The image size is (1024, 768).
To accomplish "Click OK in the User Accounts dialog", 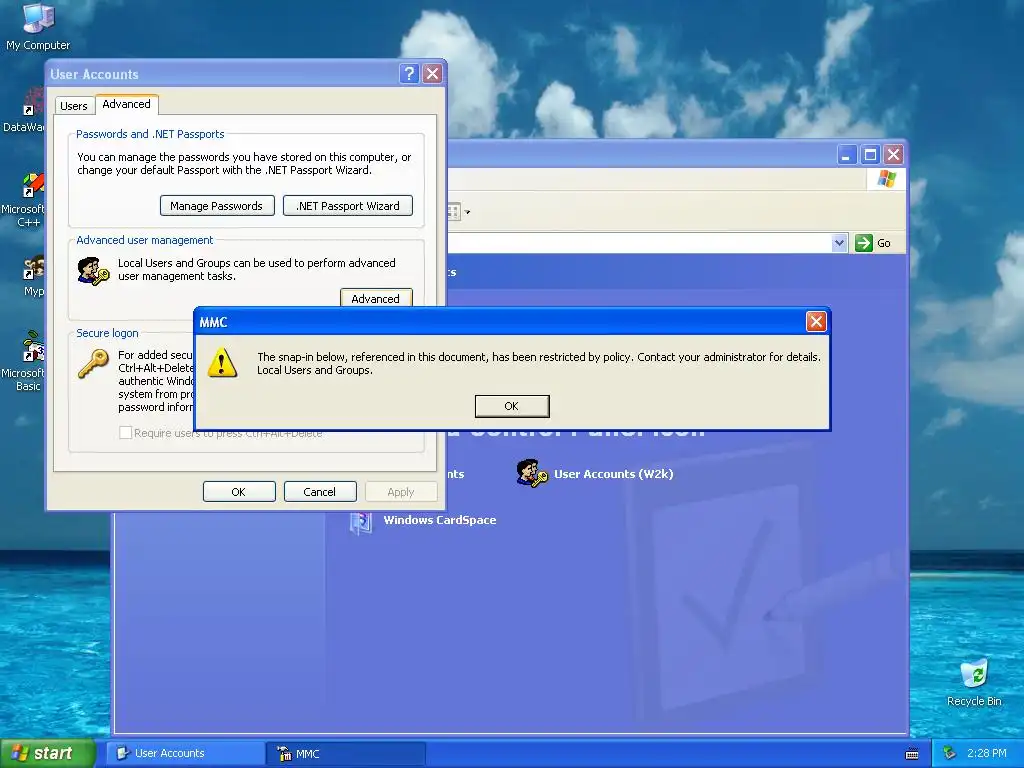I will point(239,492).
